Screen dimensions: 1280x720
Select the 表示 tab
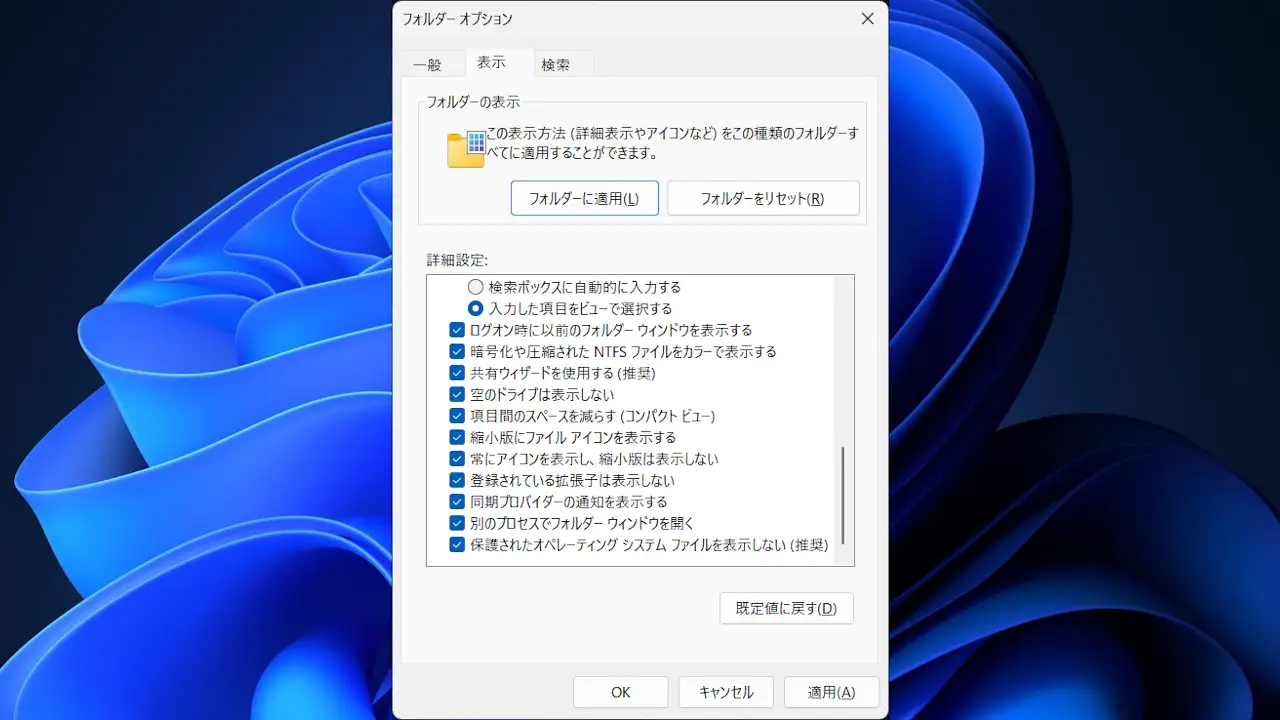(491, 62)
